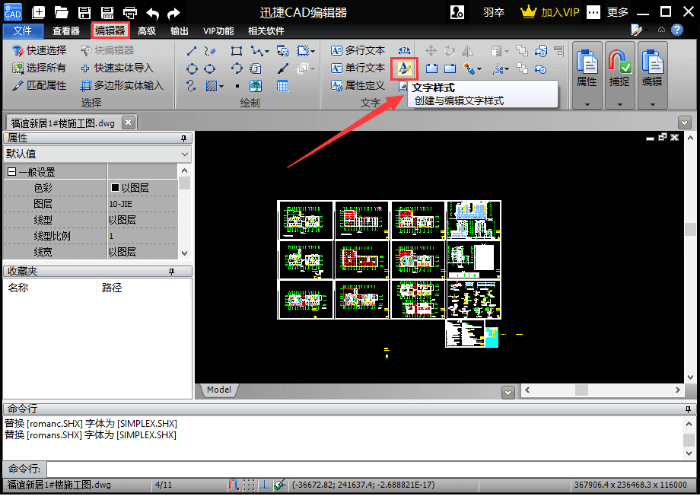Viewport: 700px width, 495px height.
Task: Open the hatch tool dropdown arrow
Action: tap(221, 87)
